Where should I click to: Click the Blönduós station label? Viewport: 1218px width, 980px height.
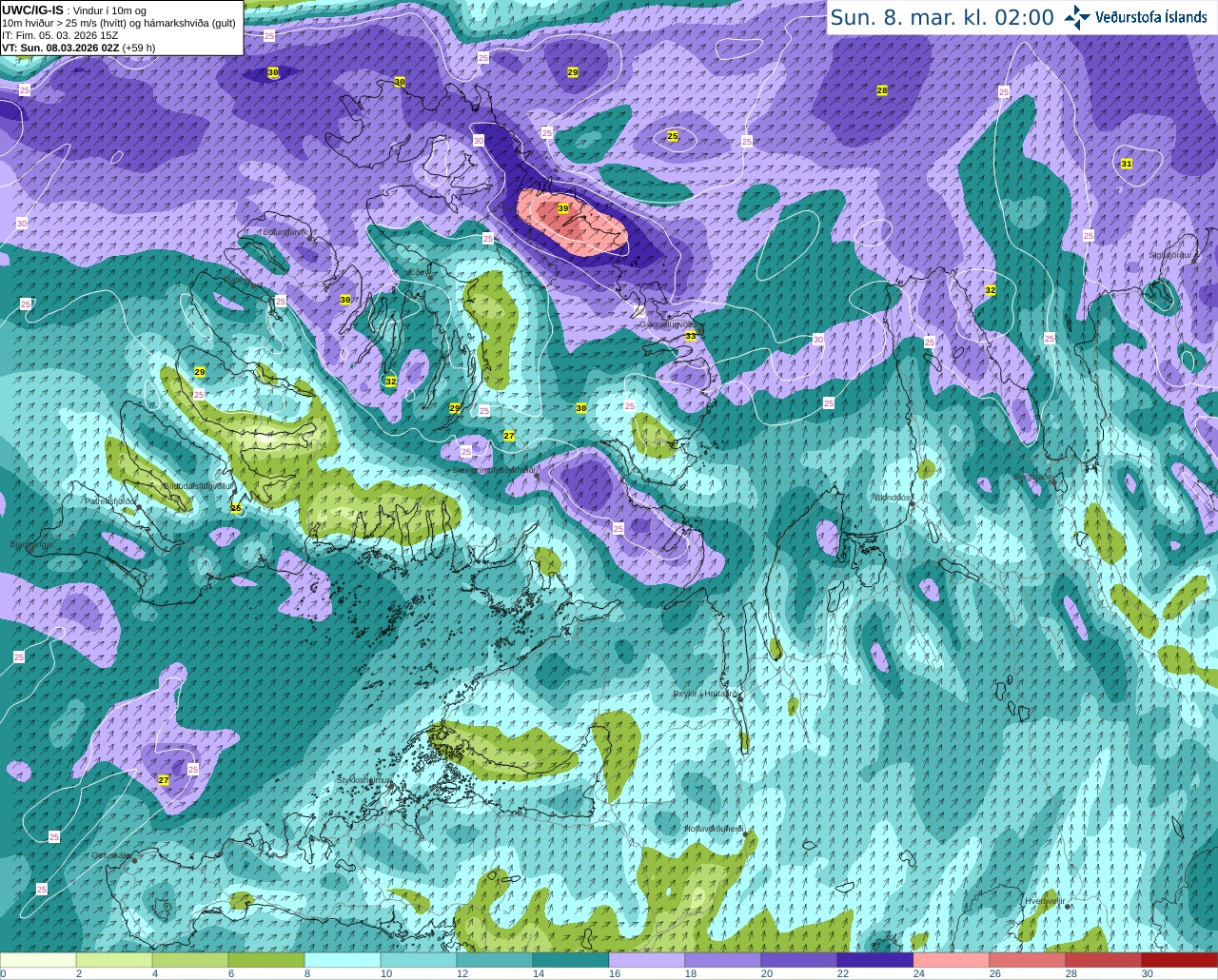coord(894,497)
